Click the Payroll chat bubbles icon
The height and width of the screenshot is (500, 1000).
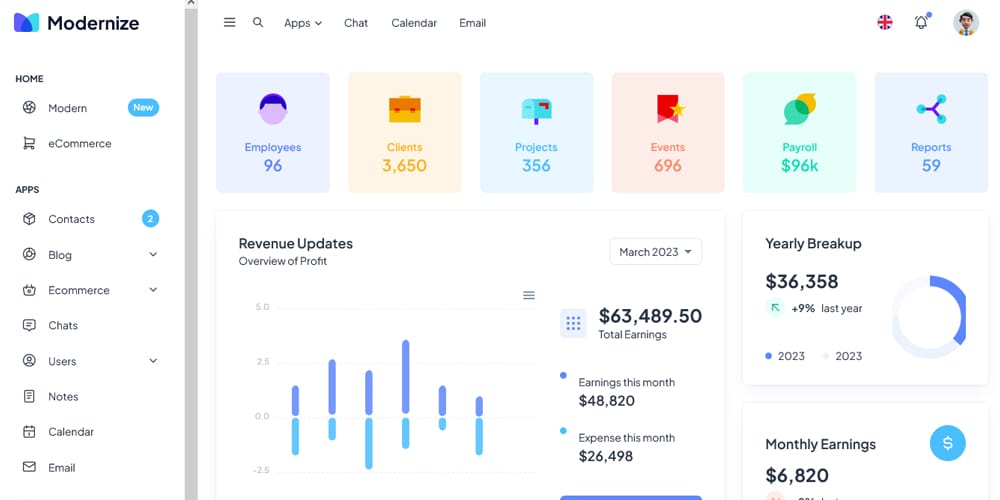pos(800,109)
